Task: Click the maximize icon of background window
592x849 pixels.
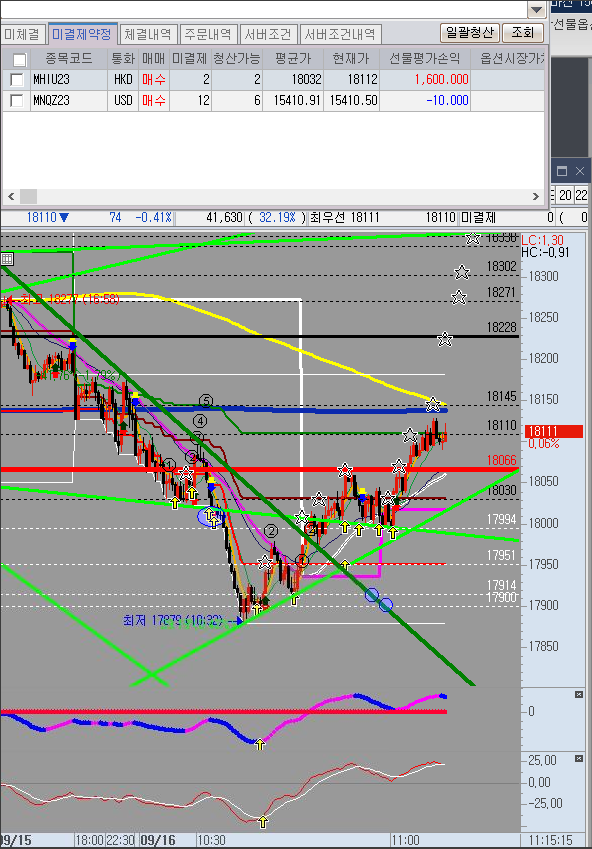Action: coord(562,171)
